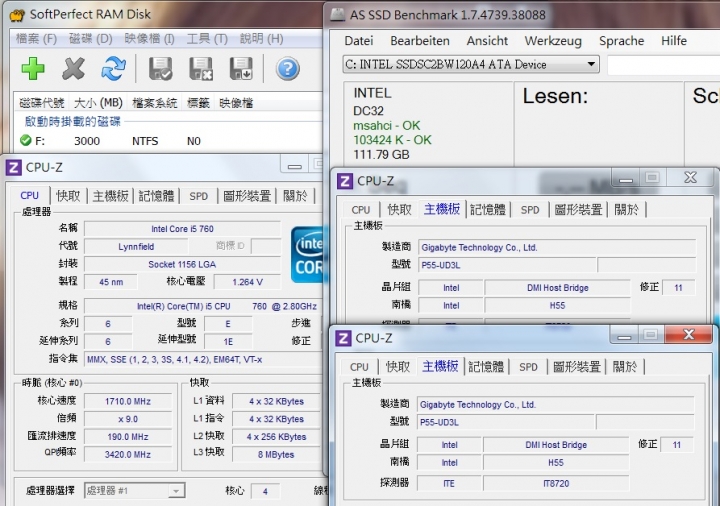The width and height of the screenshot is (720, 506).
Task: Open the 說明 (H) menu in RAM Disk
Action: [x=261, y=39]
